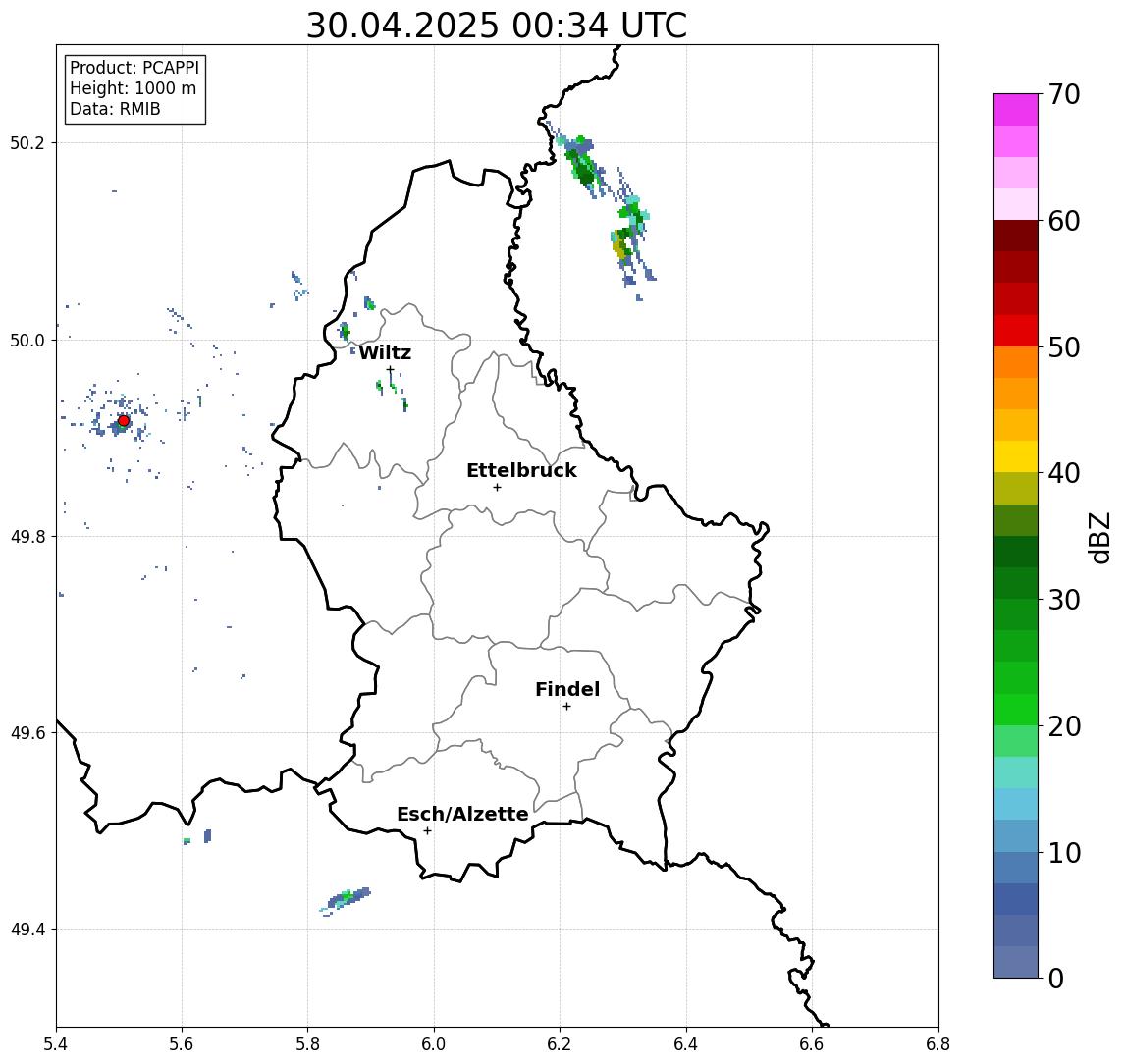Click the Wiltz station cross marker
This screenshot has height=1064, width=1124.
[390, 370]
